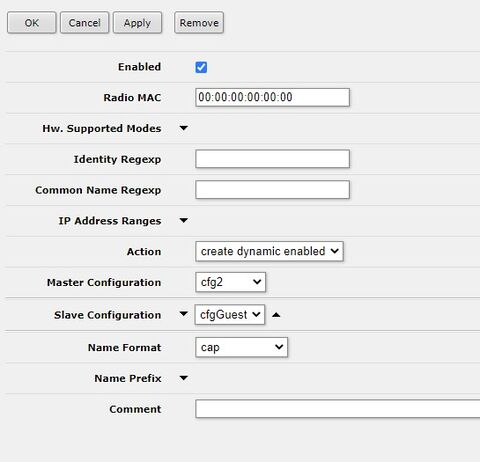
Task: Click the Apply button
Action: (137, 23)
